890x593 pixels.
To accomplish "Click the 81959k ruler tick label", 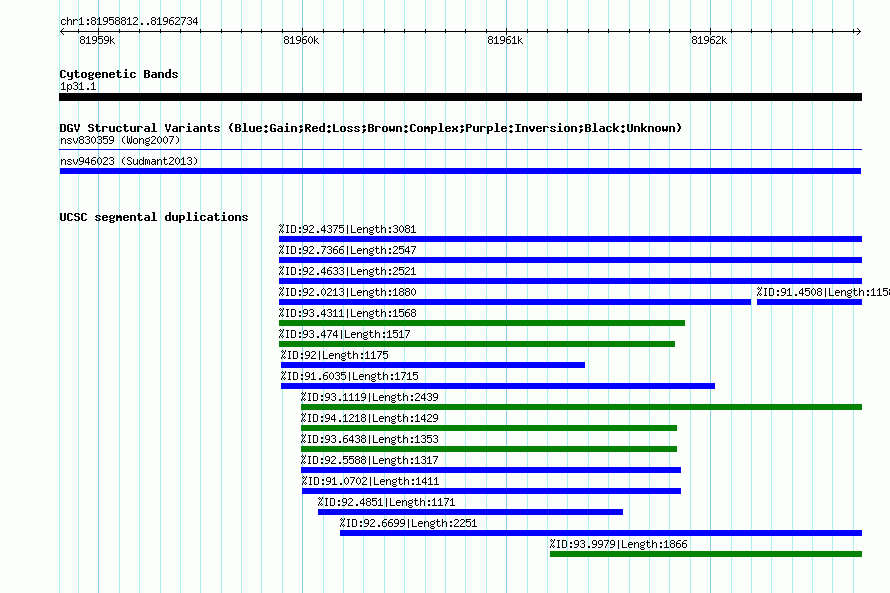I will [97, 40].
